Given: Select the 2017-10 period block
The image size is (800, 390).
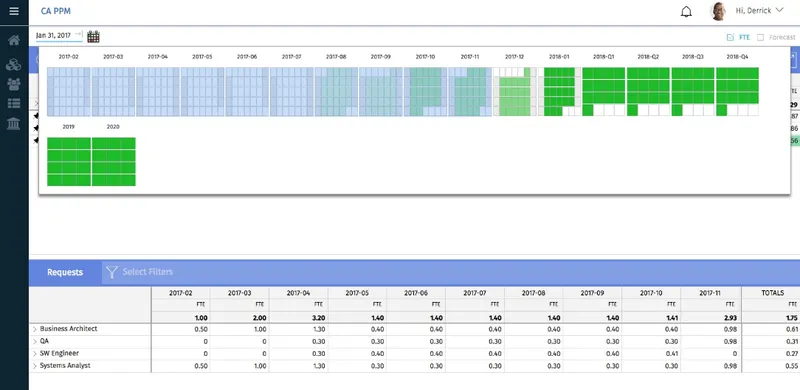Looking at the screenshot, I should tap(425, 91).
